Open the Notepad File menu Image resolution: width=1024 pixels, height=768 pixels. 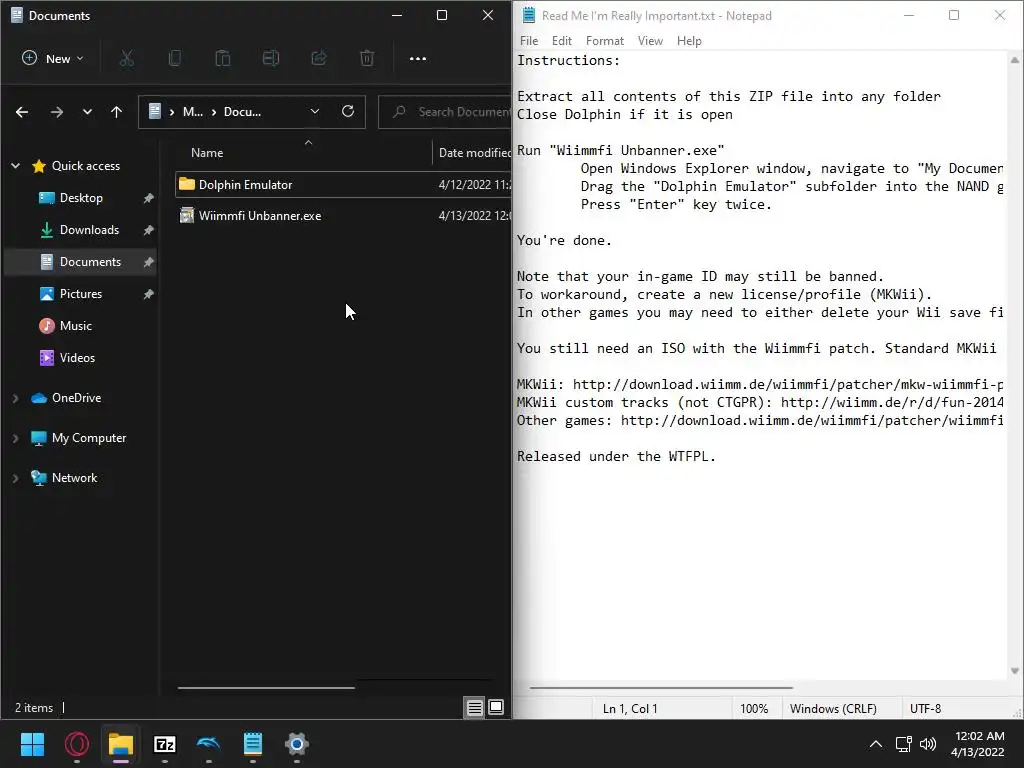[x=529, y=41]
